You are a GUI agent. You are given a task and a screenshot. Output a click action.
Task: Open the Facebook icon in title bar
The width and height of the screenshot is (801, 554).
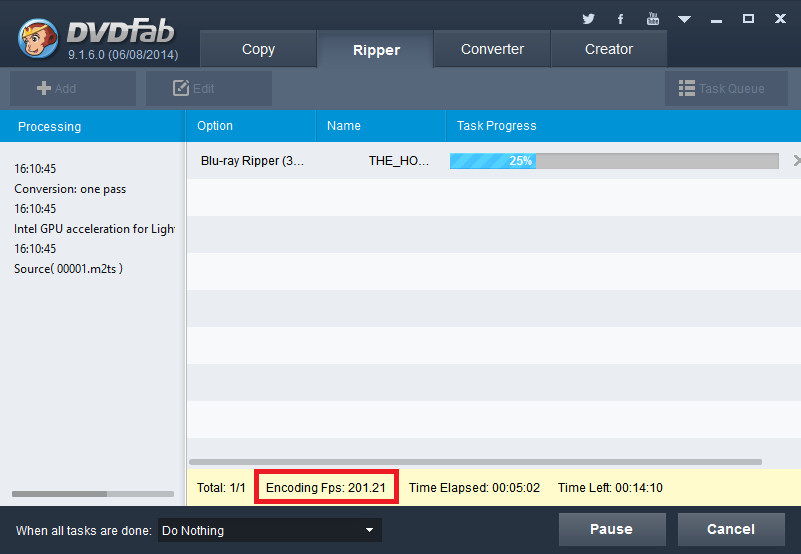[x=620, y=19]
